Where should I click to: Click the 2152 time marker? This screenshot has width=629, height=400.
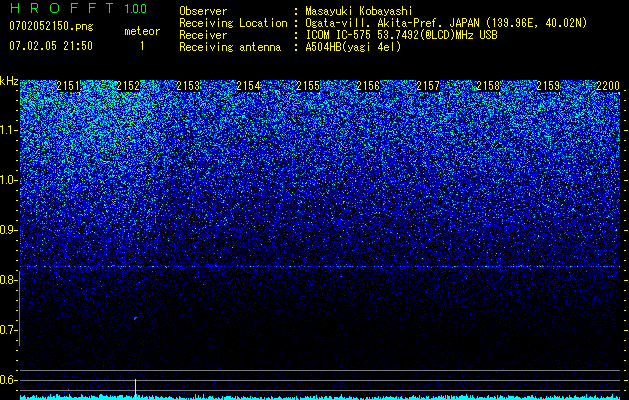point(128,86)
